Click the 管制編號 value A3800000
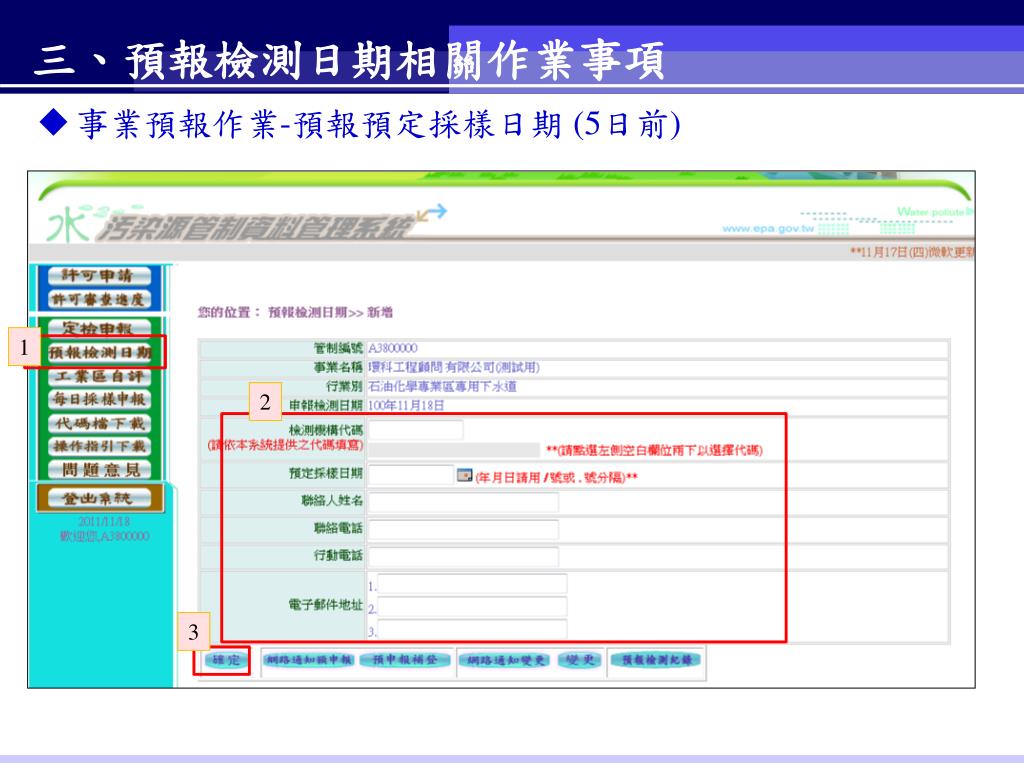 (x=392, y=349)
